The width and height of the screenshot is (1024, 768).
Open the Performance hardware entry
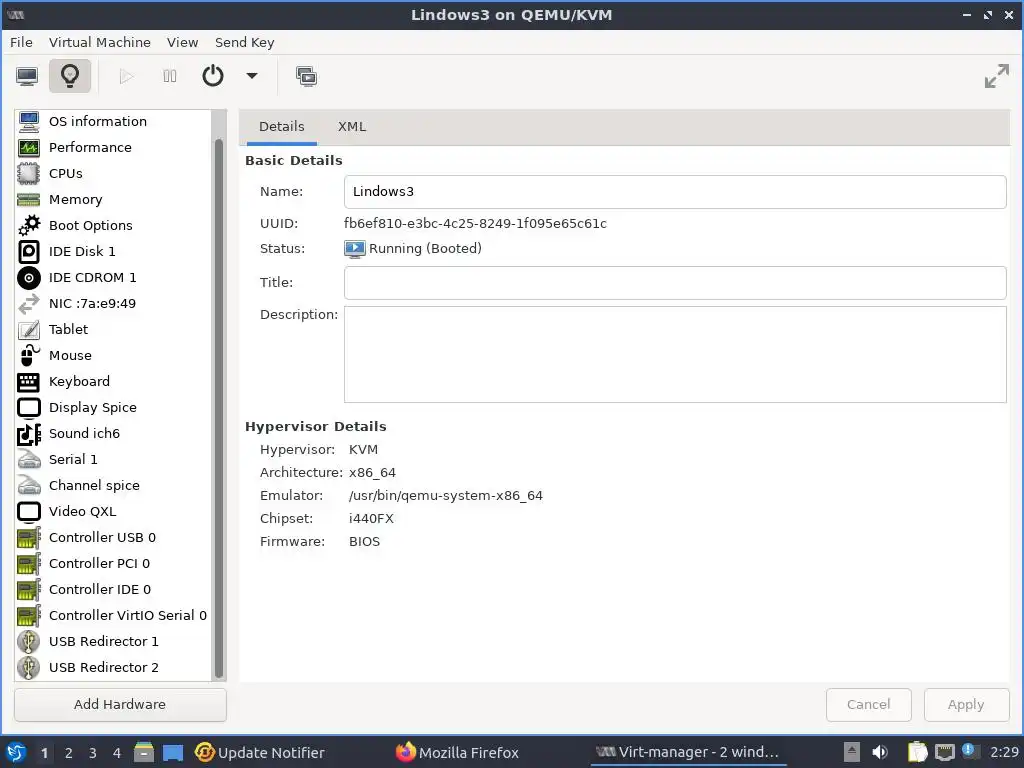click(113, 148)
